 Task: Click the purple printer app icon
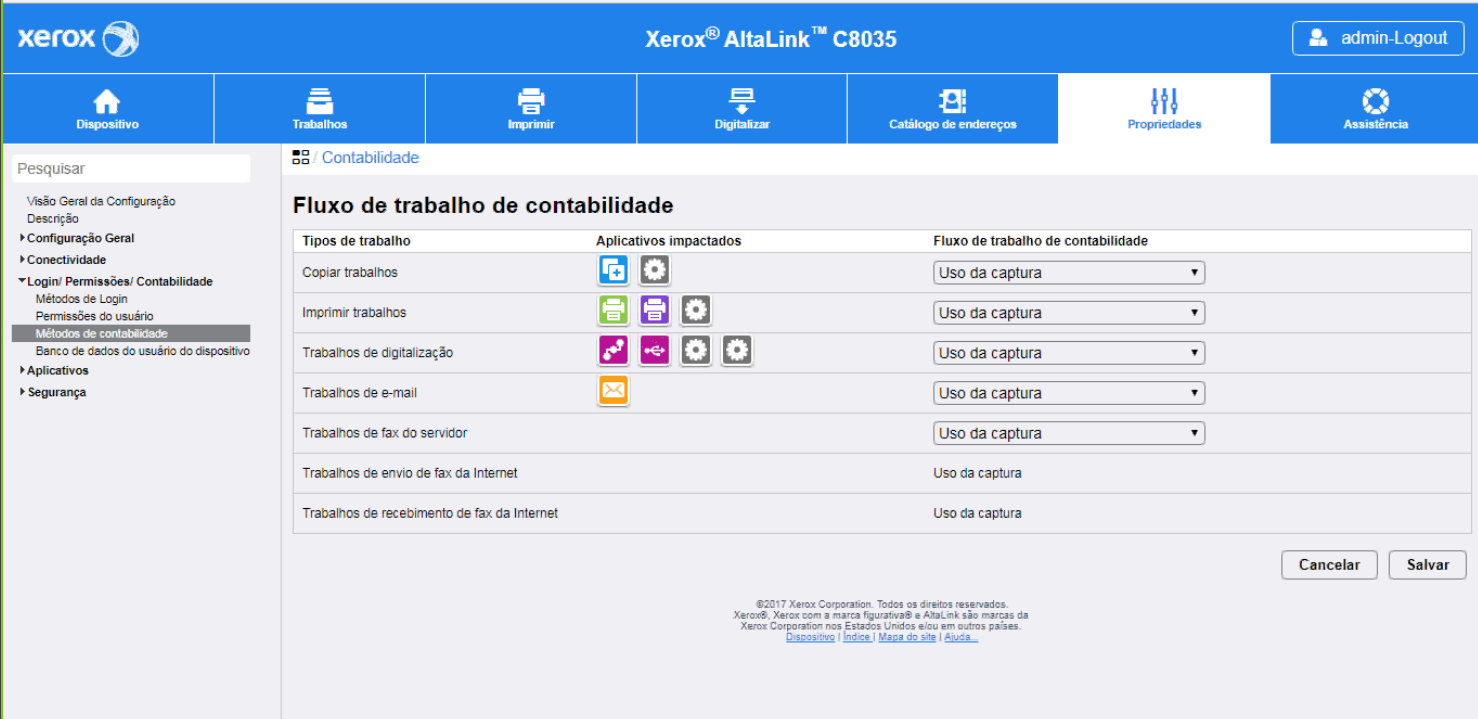[654, 311]
